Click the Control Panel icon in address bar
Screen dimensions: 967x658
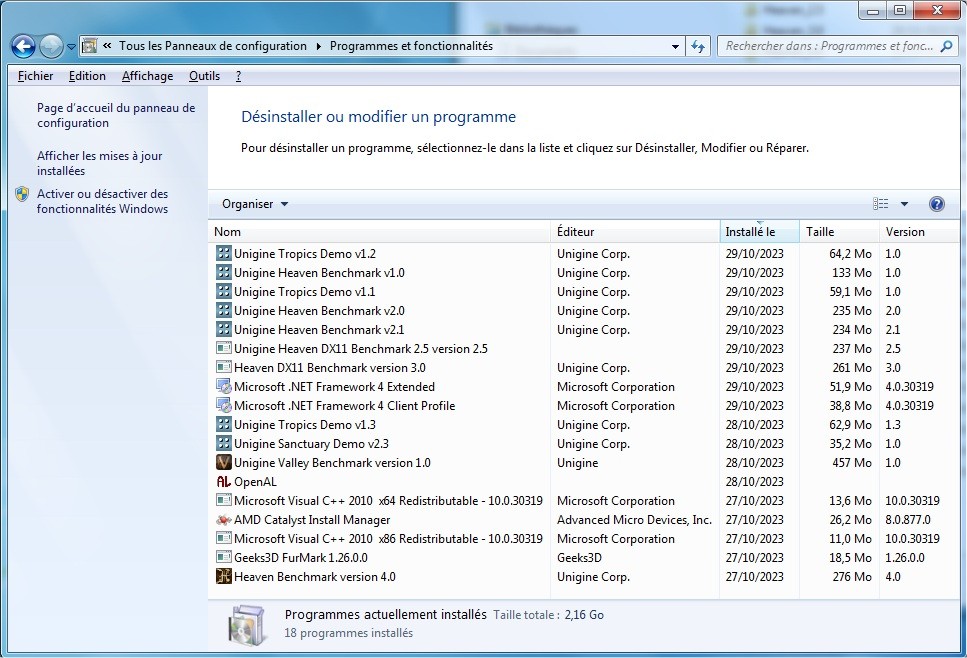pos(89,46)
